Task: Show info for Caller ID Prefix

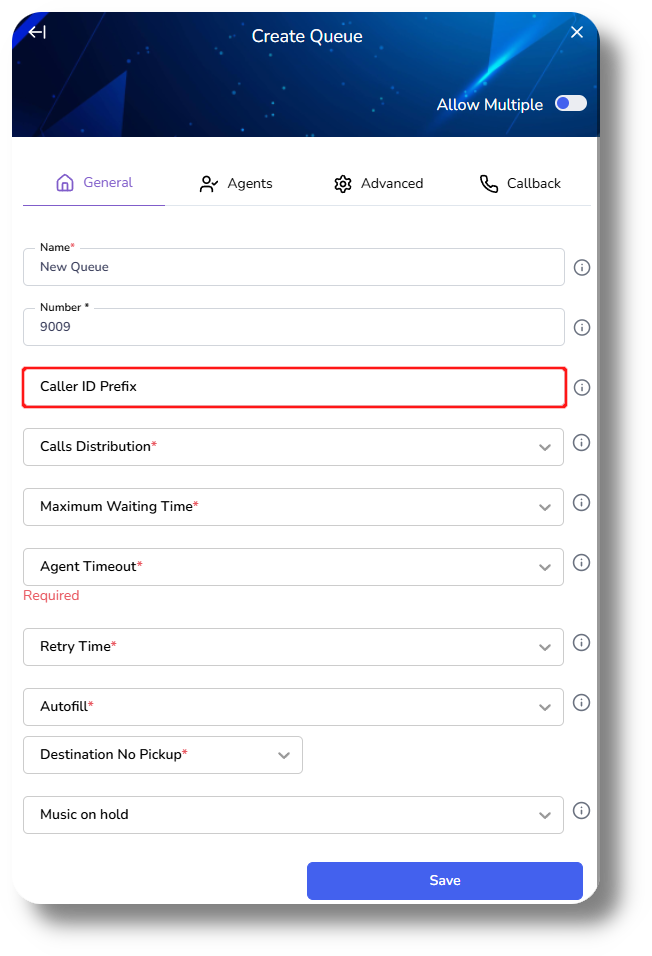Action: 582,388
